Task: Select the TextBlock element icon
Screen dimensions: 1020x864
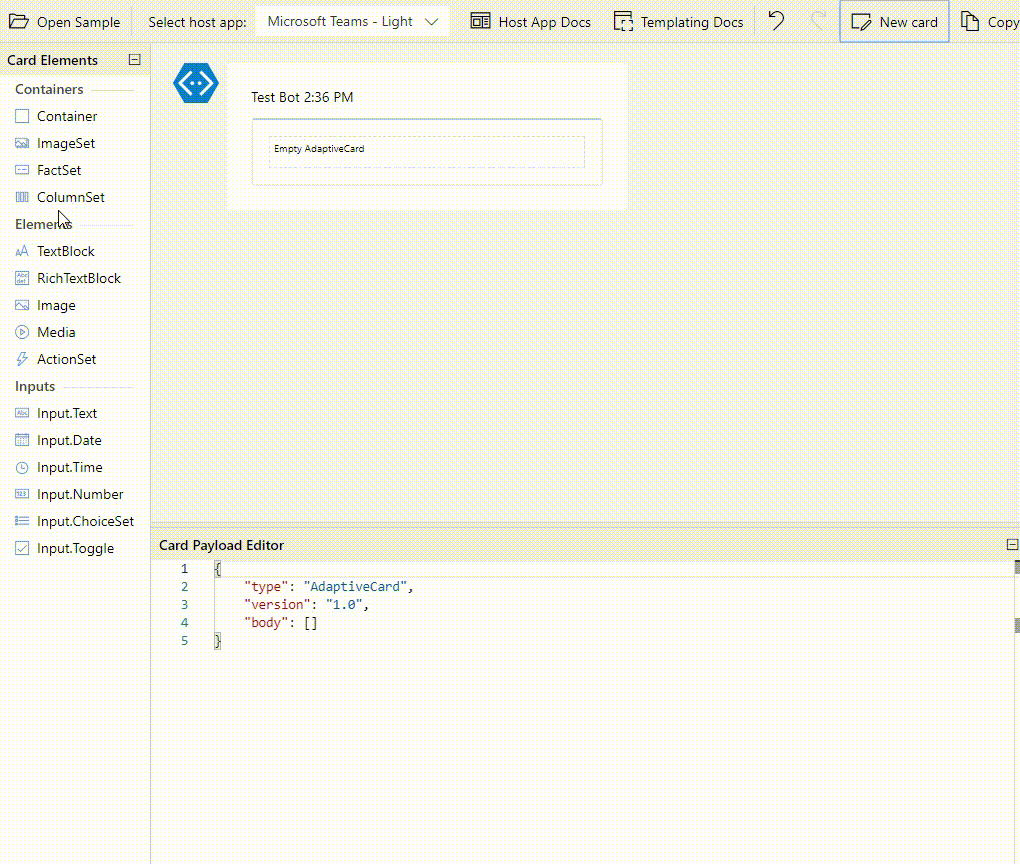Action: pyautogui.click(x=22, y=251)
